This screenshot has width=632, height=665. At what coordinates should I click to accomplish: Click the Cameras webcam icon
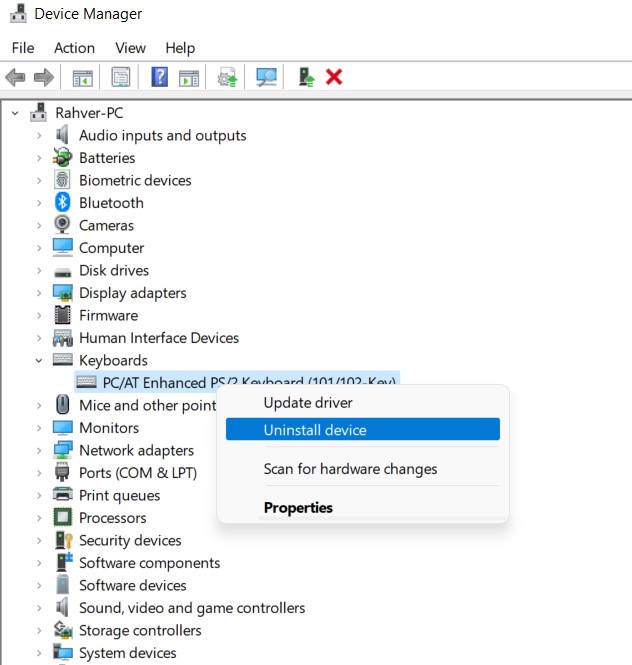62,224
